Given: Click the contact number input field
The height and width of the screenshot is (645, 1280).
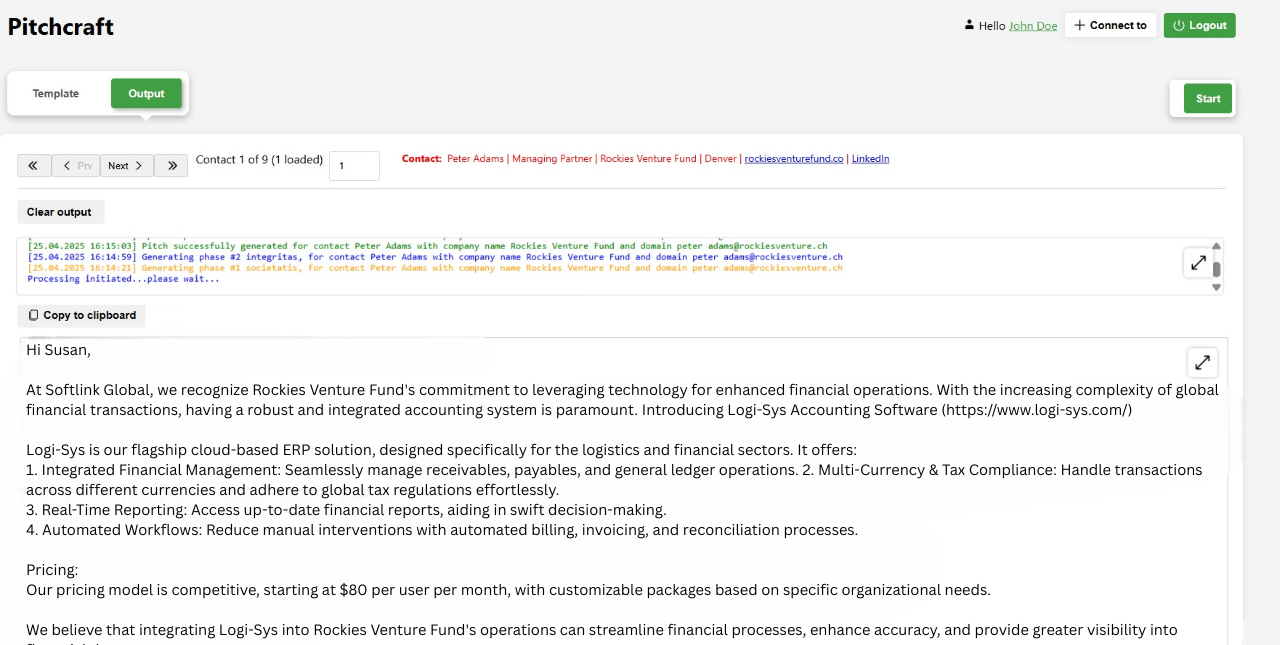Looking at the screenshot, I should click(x=355, y=166).
